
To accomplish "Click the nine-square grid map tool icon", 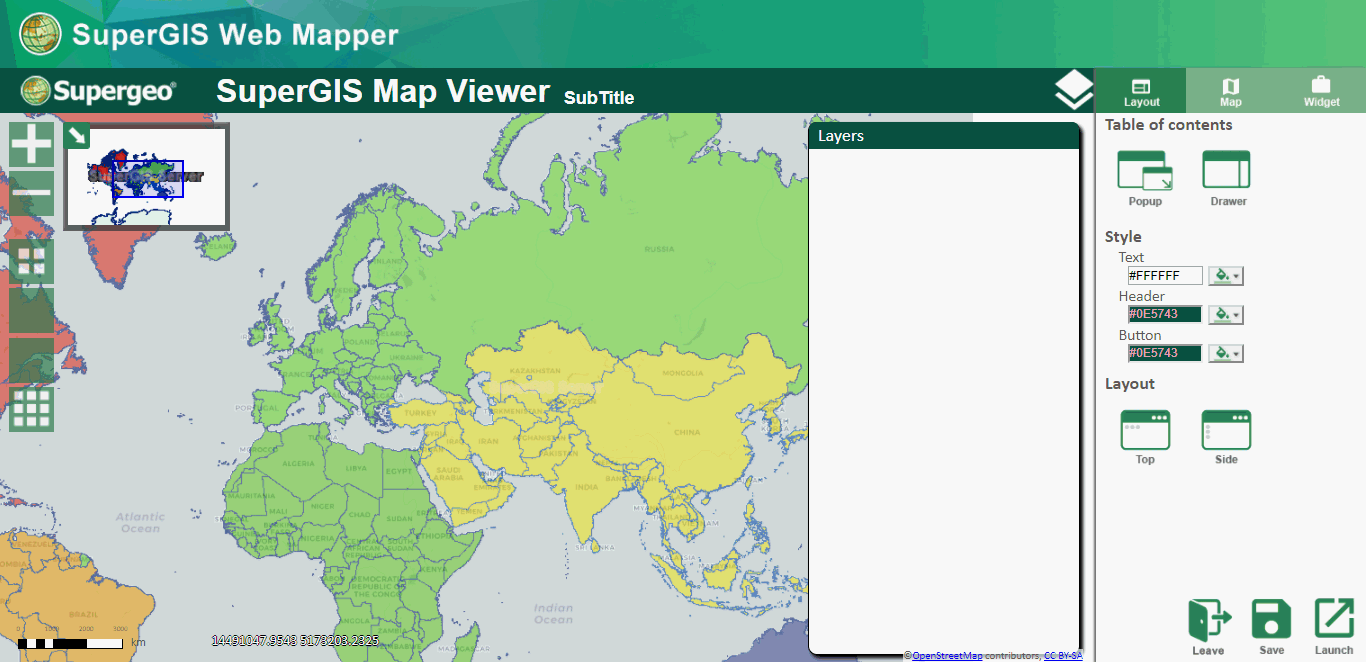I will (32, 410).
